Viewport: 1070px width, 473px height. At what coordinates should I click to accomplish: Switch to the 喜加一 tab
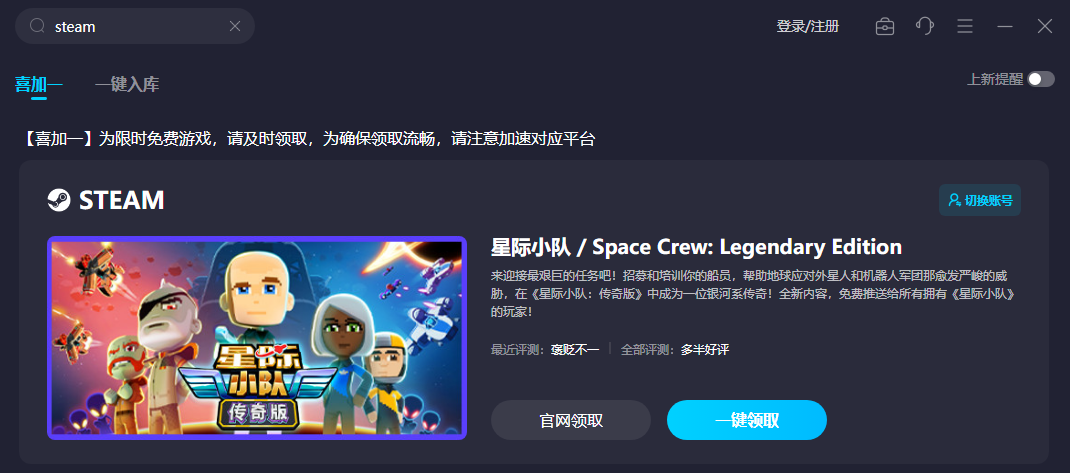39,85
